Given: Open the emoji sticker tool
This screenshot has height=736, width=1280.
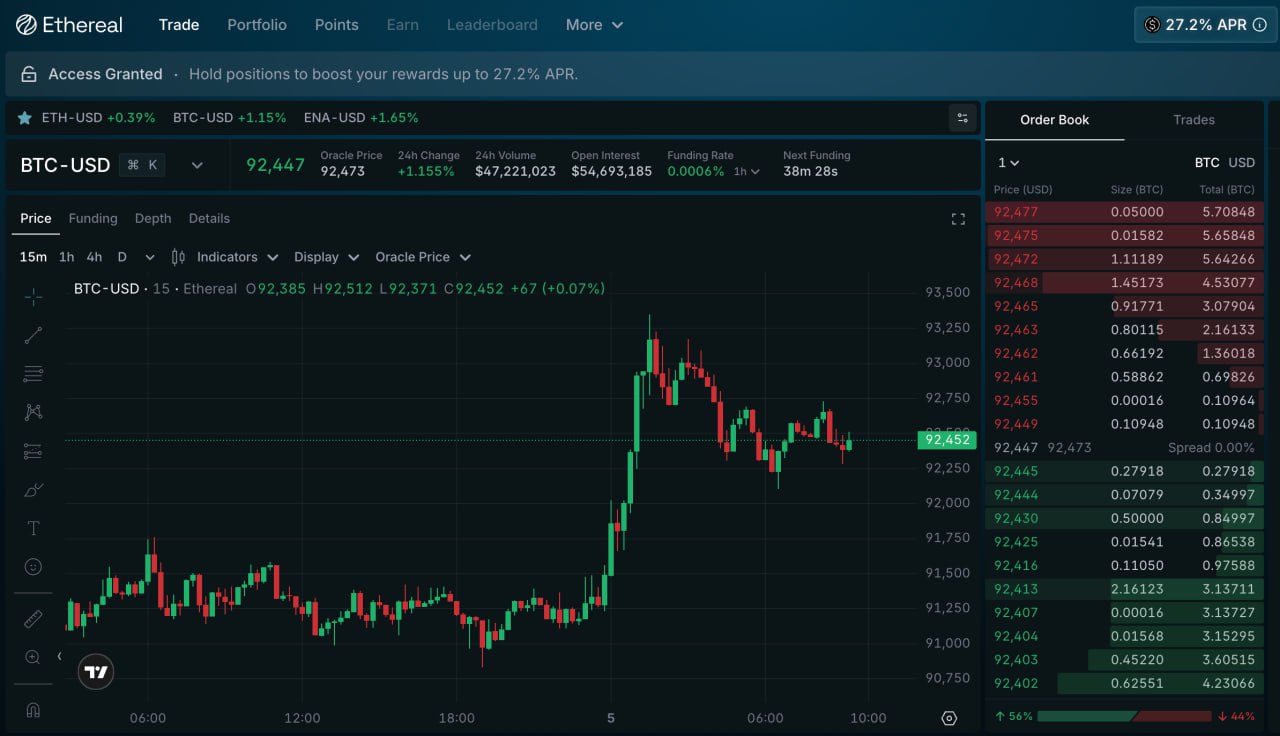Looking at the screenshot, I should point(33,567).
